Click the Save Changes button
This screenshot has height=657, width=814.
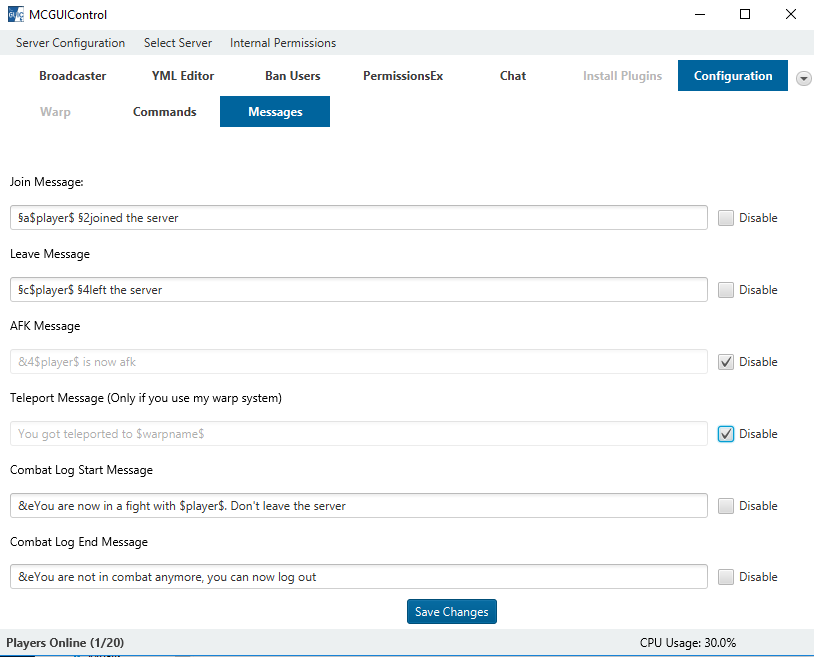click(451, 612)
